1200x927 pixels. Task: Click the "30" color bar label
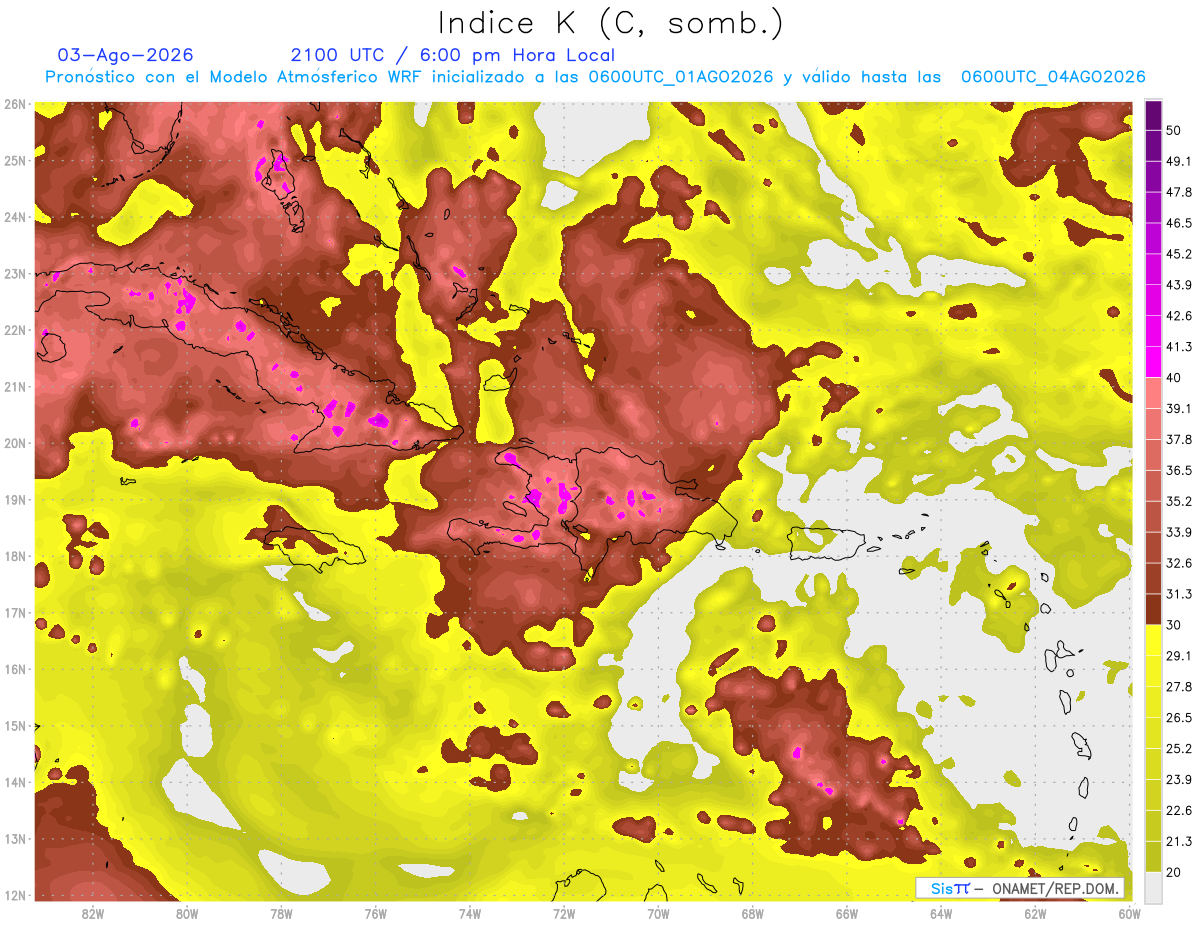coord(1175,625)
